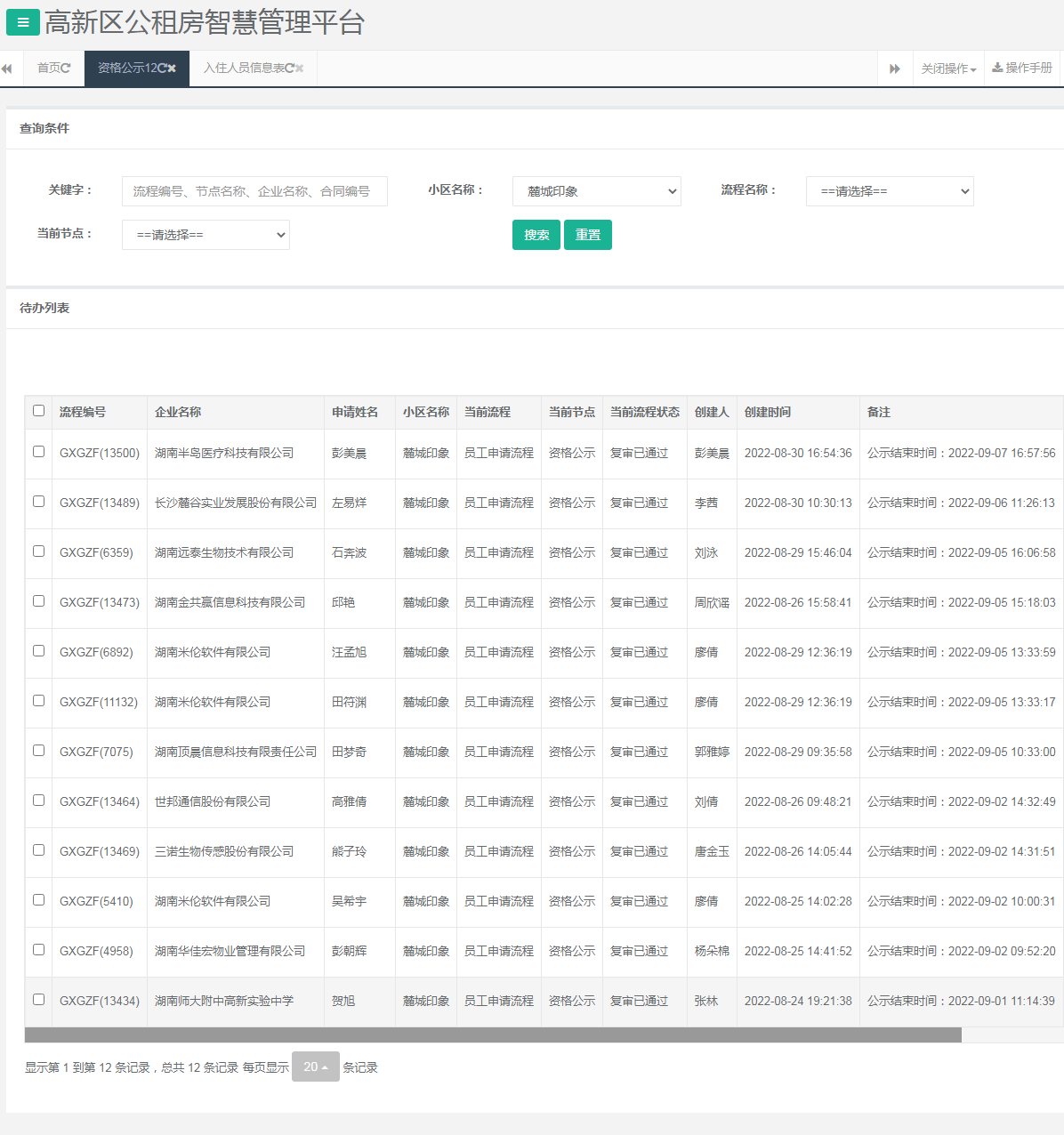Download the 操作手册 manual
This screenshot has width=1064, height=1135.
(1022, 68)
